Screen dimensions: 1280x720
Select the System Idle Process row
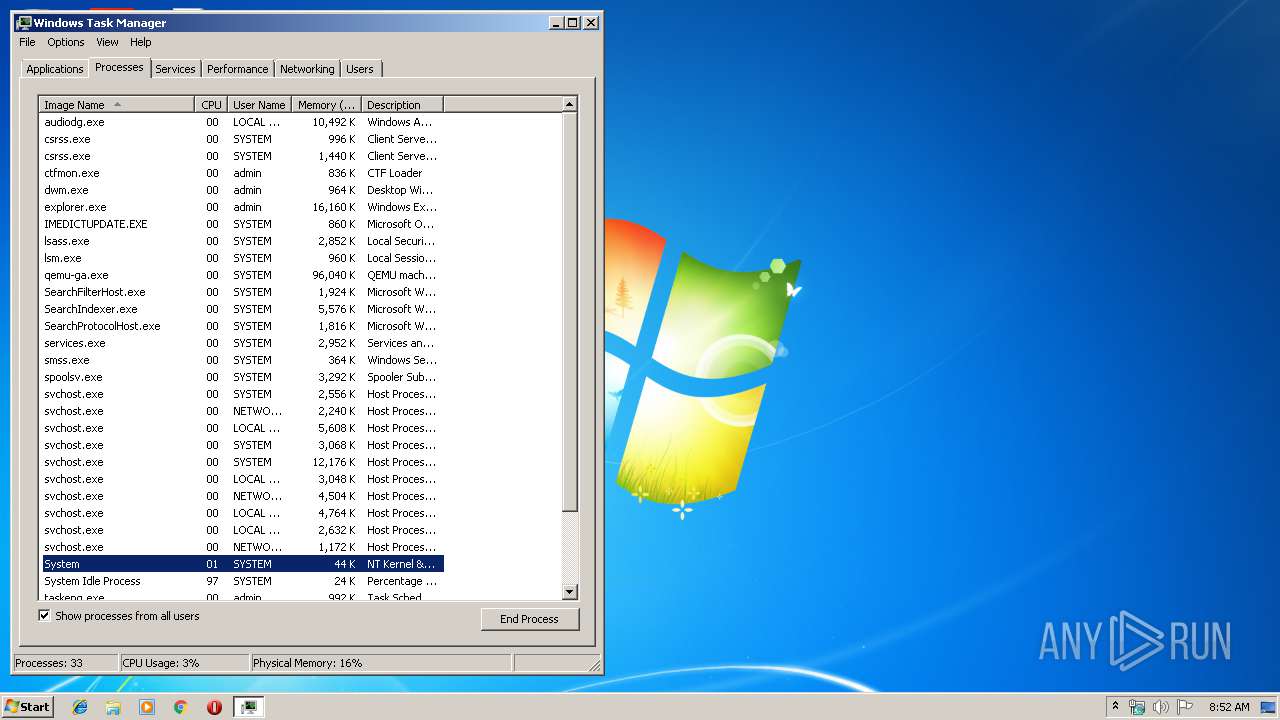coord(241,581)
